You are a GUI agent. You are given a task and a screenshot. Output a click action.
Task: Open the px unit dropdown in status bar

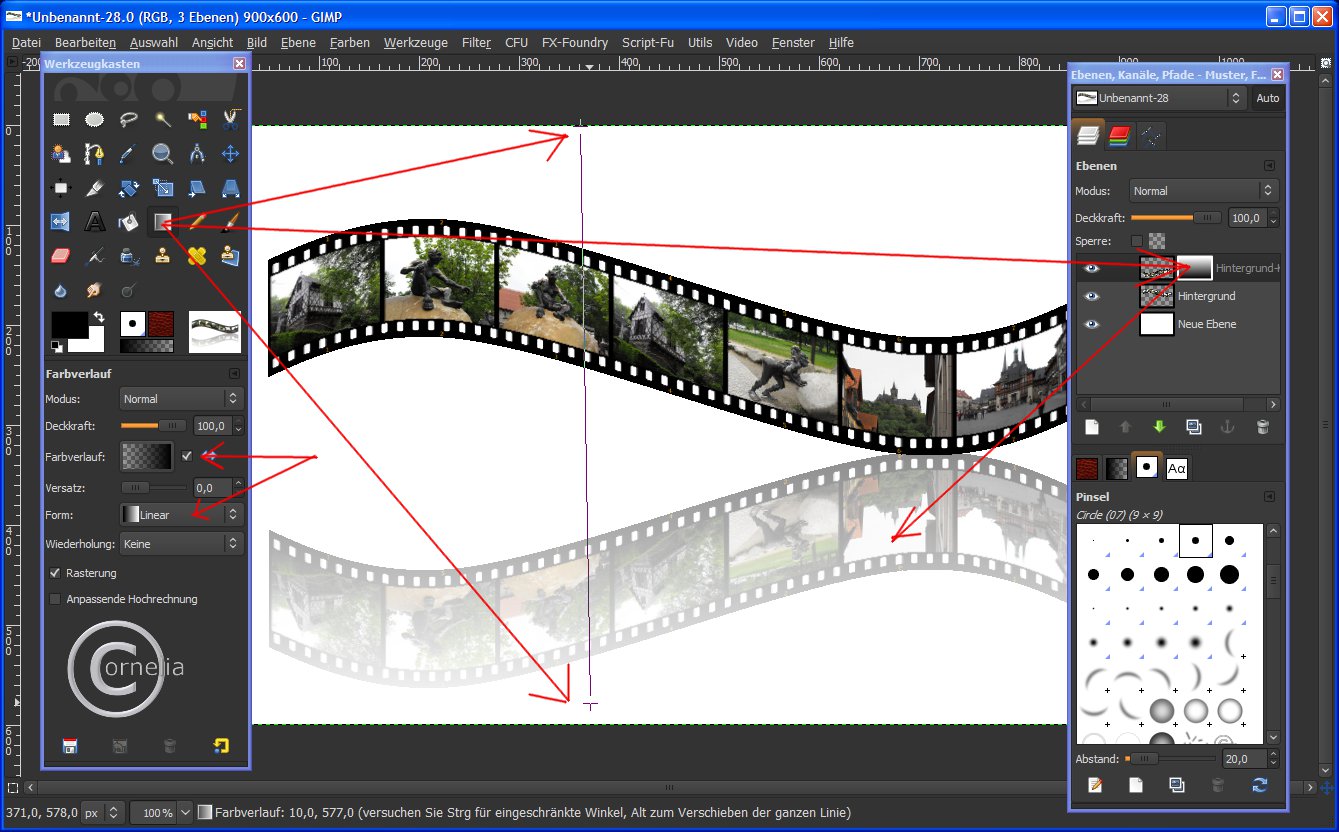(102, 813)
